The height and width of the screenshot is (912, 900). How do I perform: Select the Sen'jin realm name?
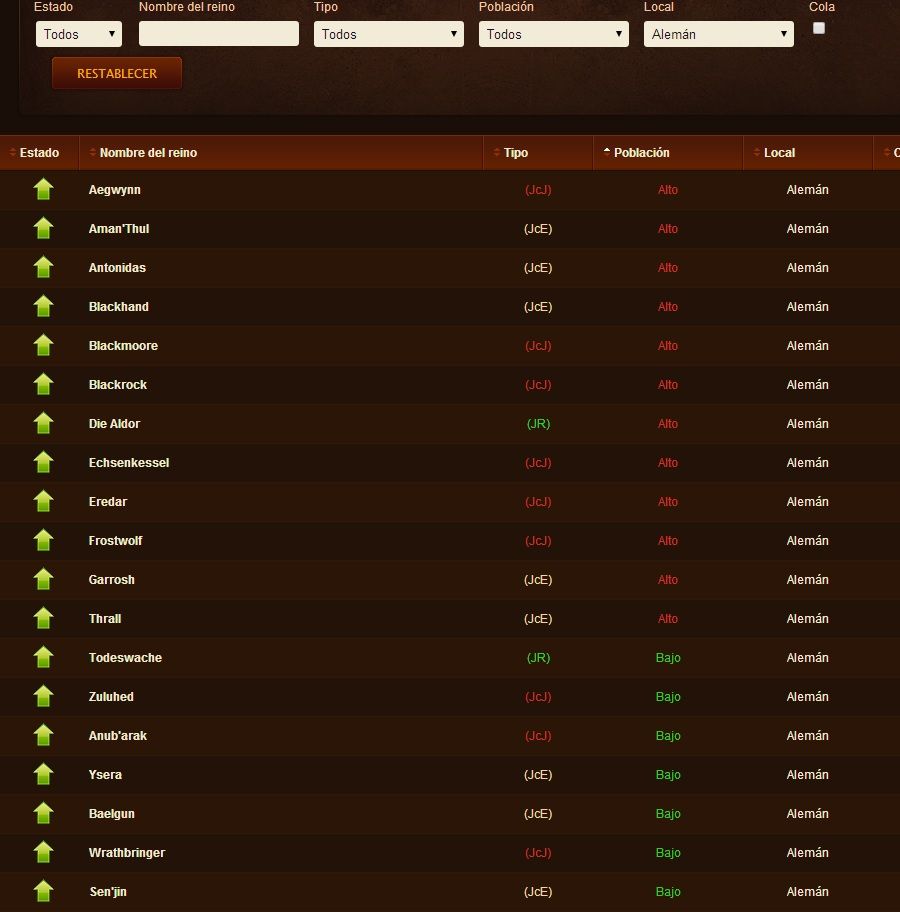(108, 891)
